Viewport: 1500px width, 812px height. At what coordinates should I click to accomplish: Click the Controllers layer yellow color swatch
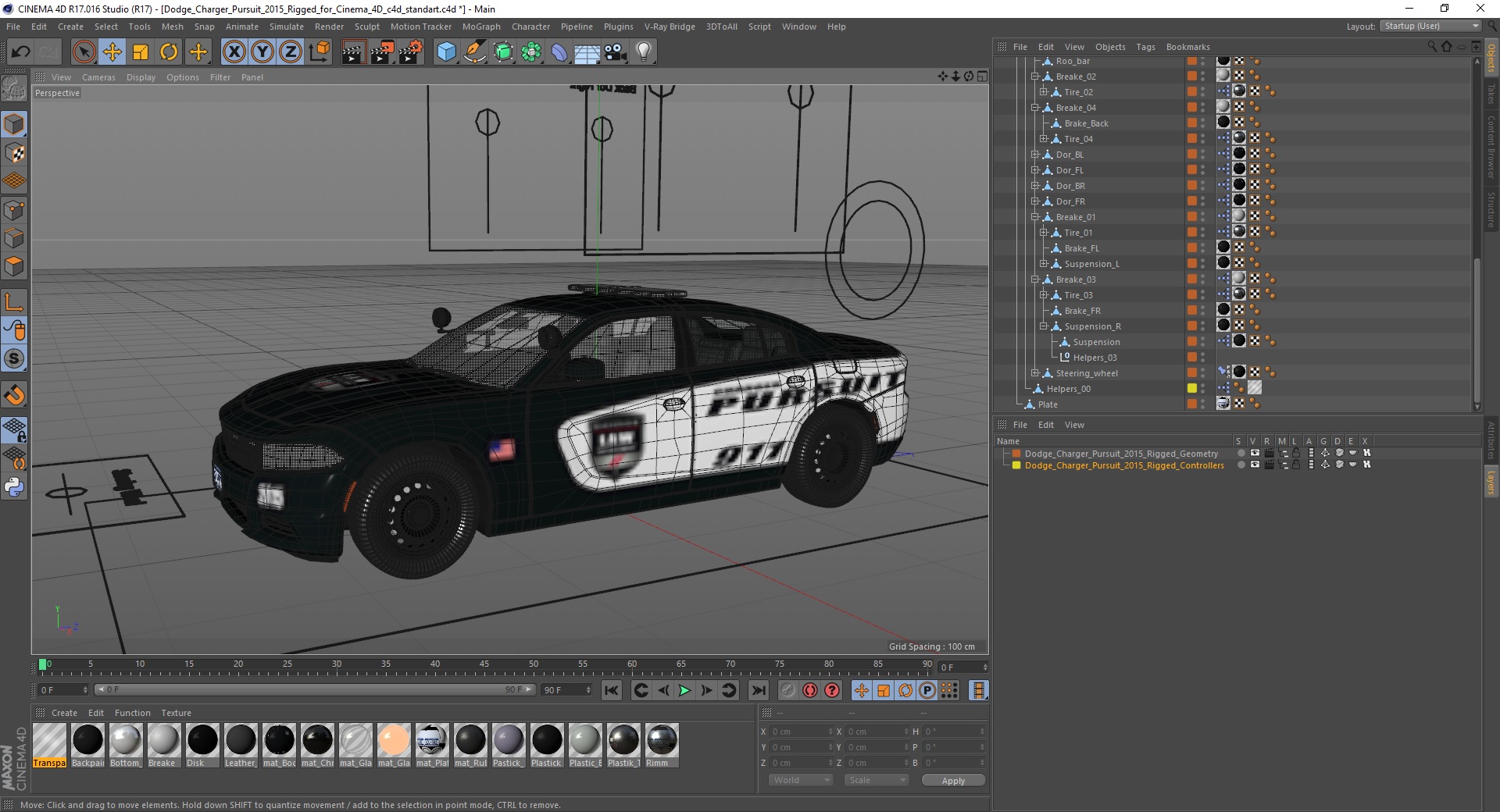coord(1016,465)
